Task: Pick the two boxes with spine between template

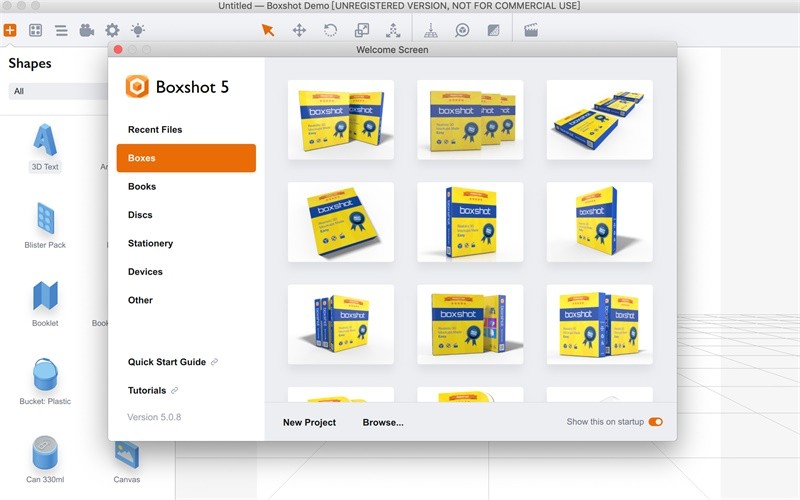Action: (599, 324)
